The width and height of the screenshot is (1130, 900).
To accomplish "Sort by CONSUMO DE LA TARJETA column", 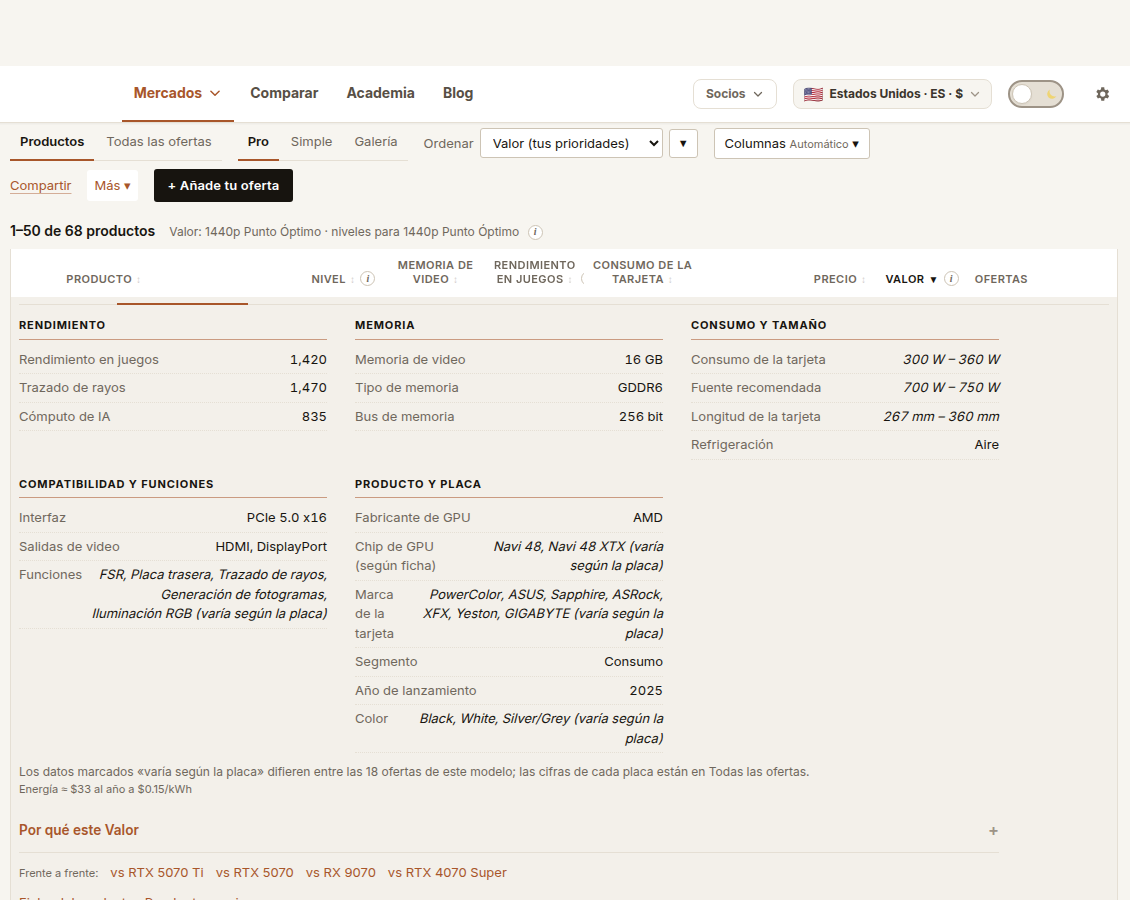I will pos(641,272).
